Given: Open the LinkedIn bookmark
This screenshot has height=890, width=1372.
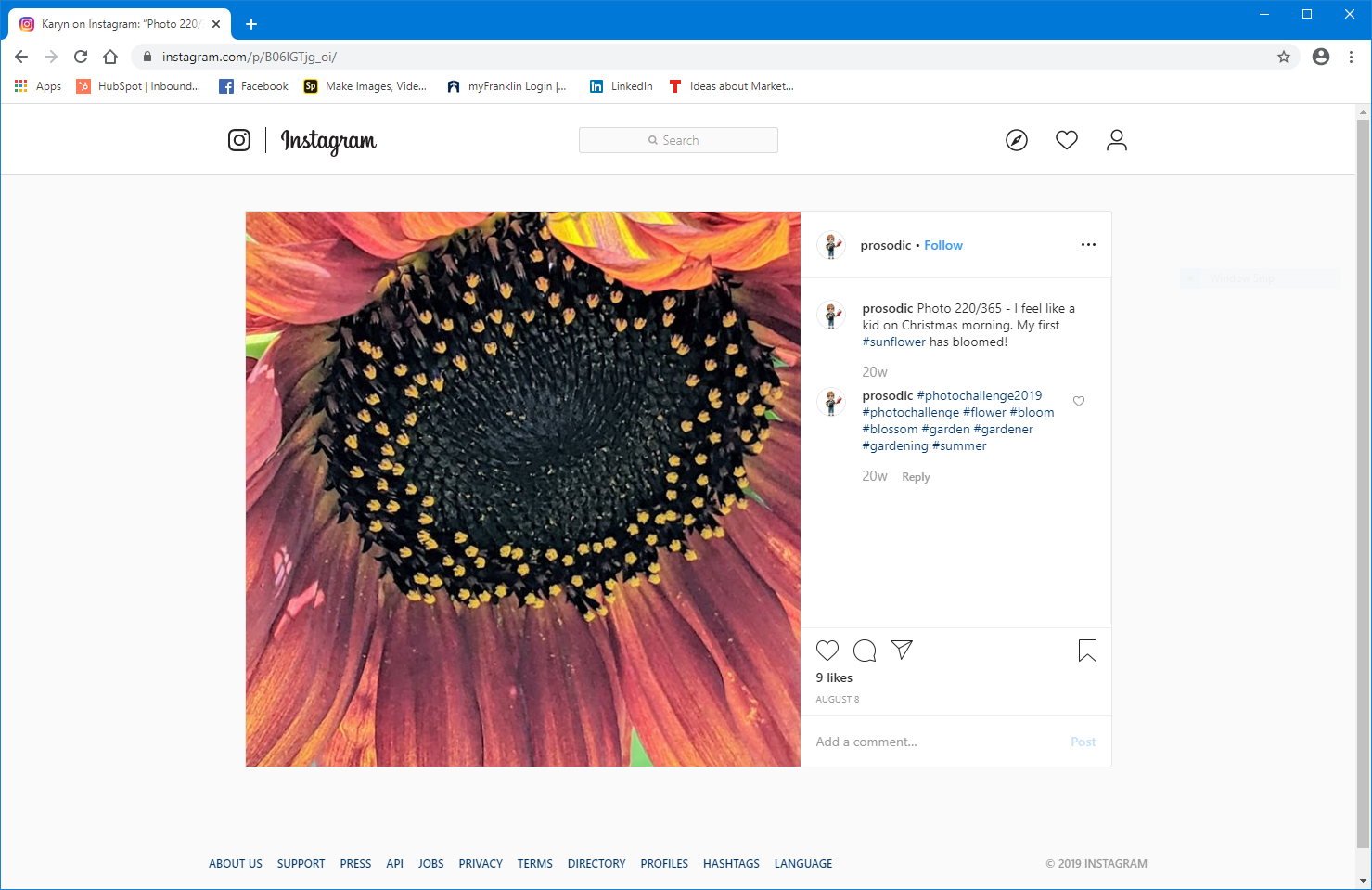Looking at the screenshot, I should tap(621, 86).
